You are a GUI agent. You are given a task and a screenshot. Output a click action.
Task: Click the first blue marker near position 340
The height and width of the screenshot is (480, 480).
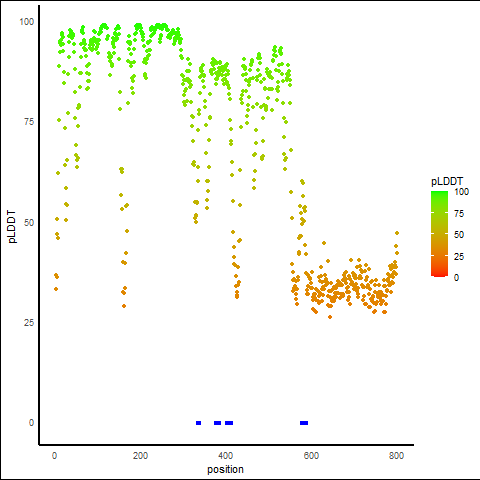(198, 423)
